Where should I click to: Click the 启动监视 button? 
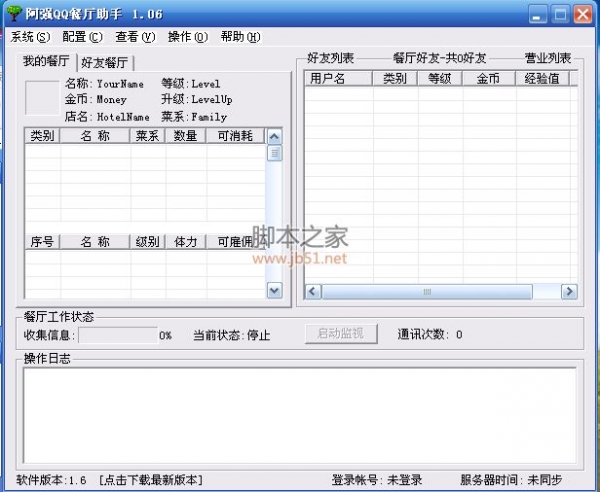coord(341,334)
